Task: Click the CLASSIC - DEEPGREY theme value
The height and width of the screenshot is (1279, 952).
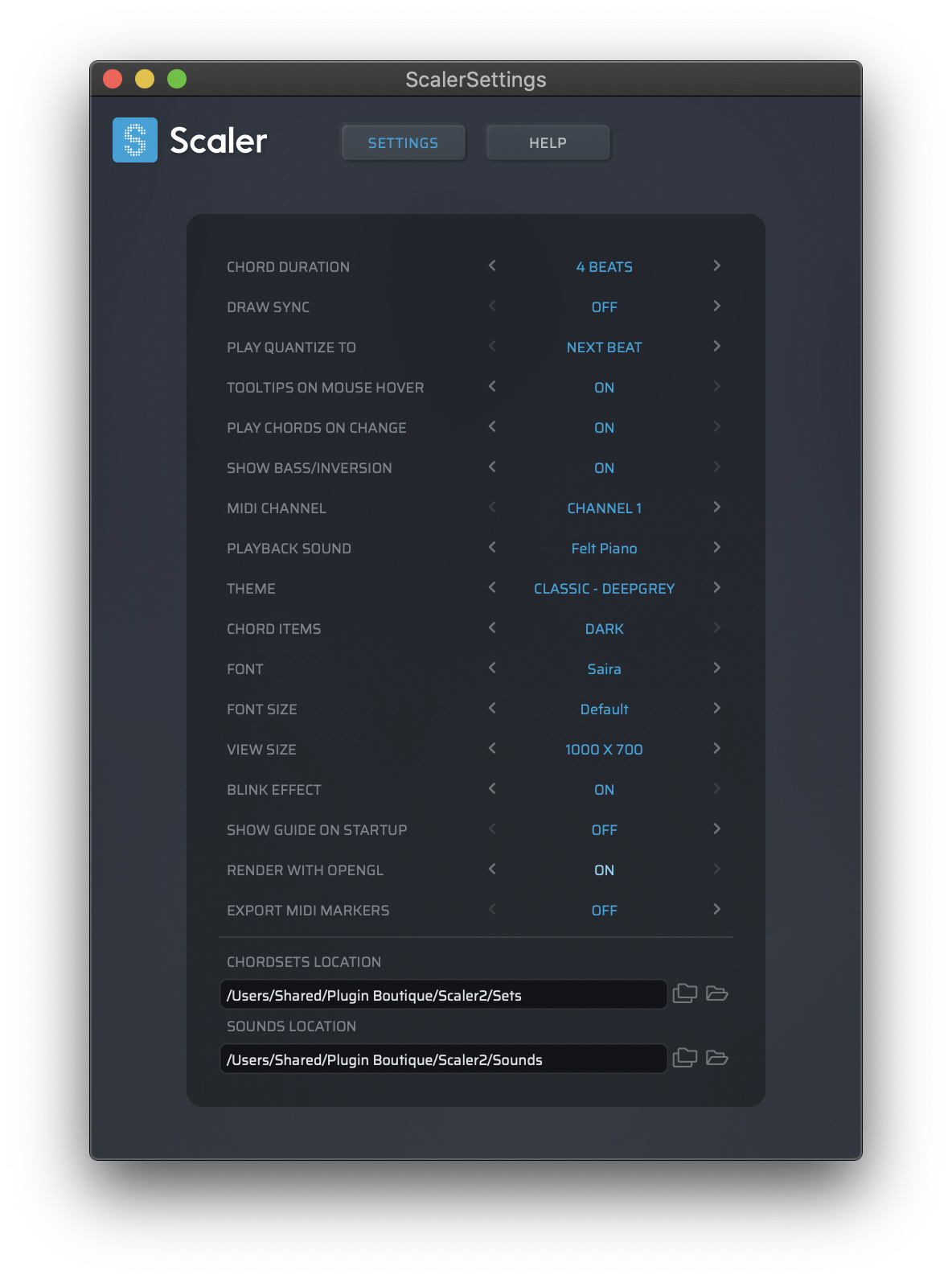Action: [605, 589]
